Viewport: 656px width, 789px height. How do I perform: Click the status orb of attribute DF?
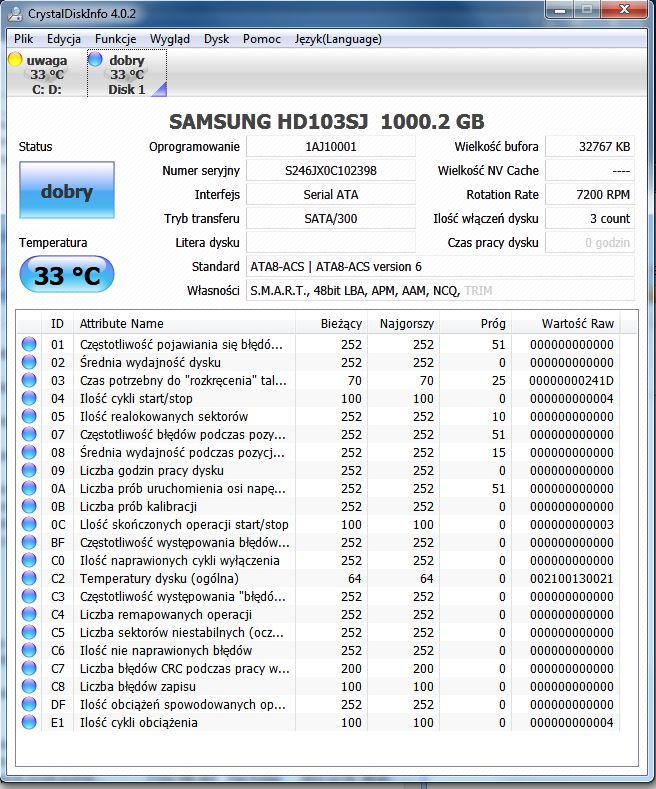(x=29, y=704)
